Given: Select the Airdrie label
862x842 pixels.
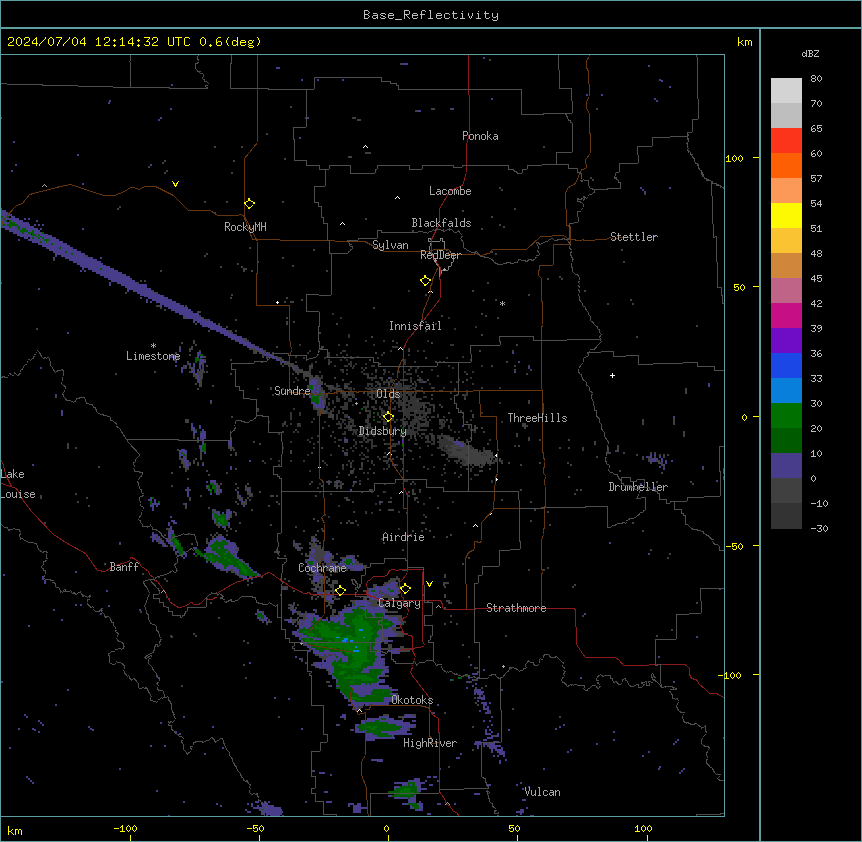Looking at the screenshot, I should (x=403, y=537).
